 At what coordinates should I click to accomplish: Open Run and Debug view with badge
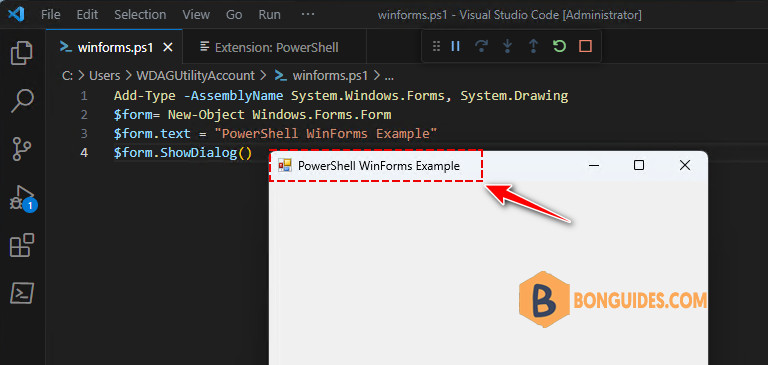pyautogui.click(x=23, y=198)
